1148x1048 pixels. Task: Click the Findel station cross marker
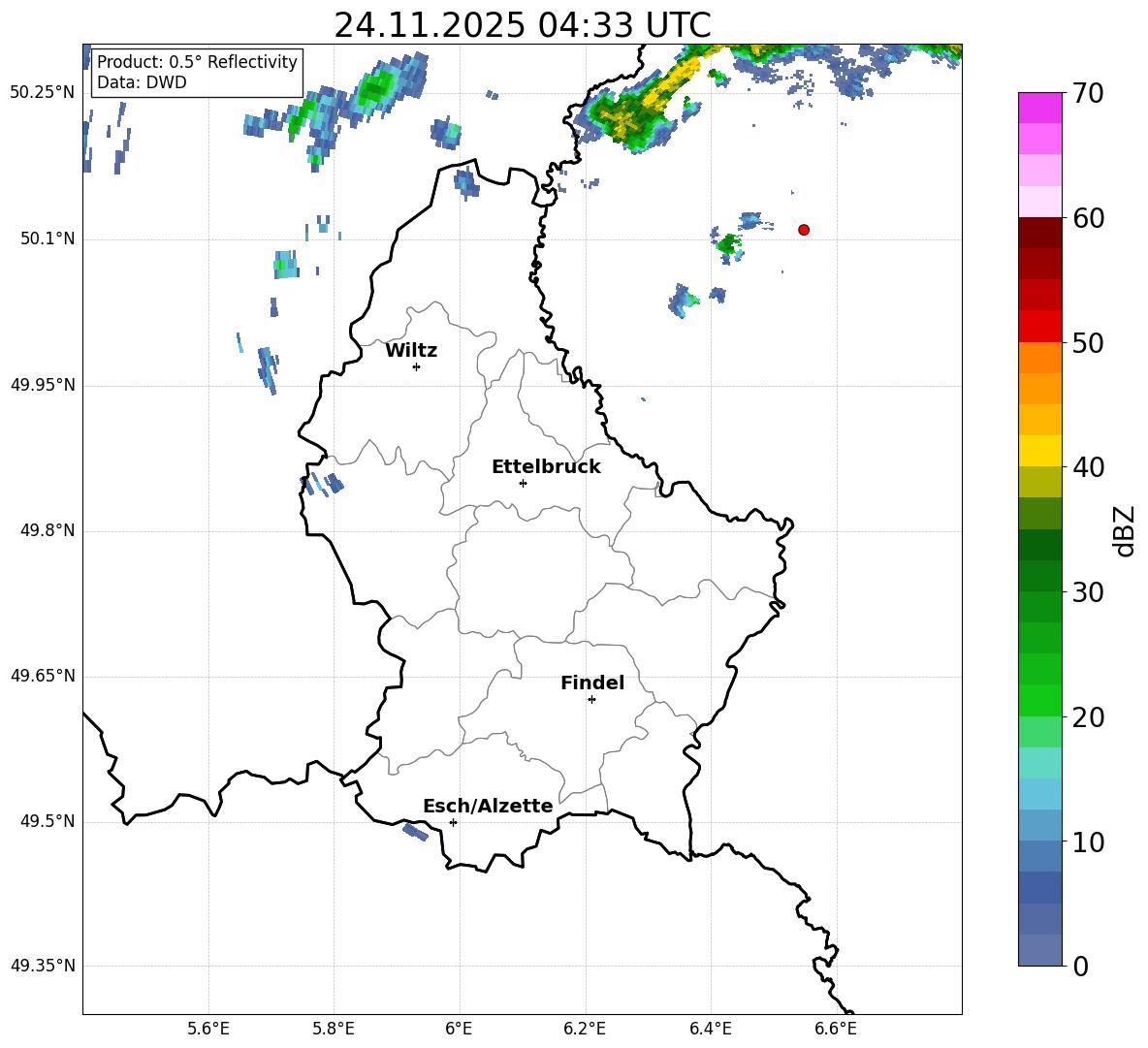click(591, 699)
